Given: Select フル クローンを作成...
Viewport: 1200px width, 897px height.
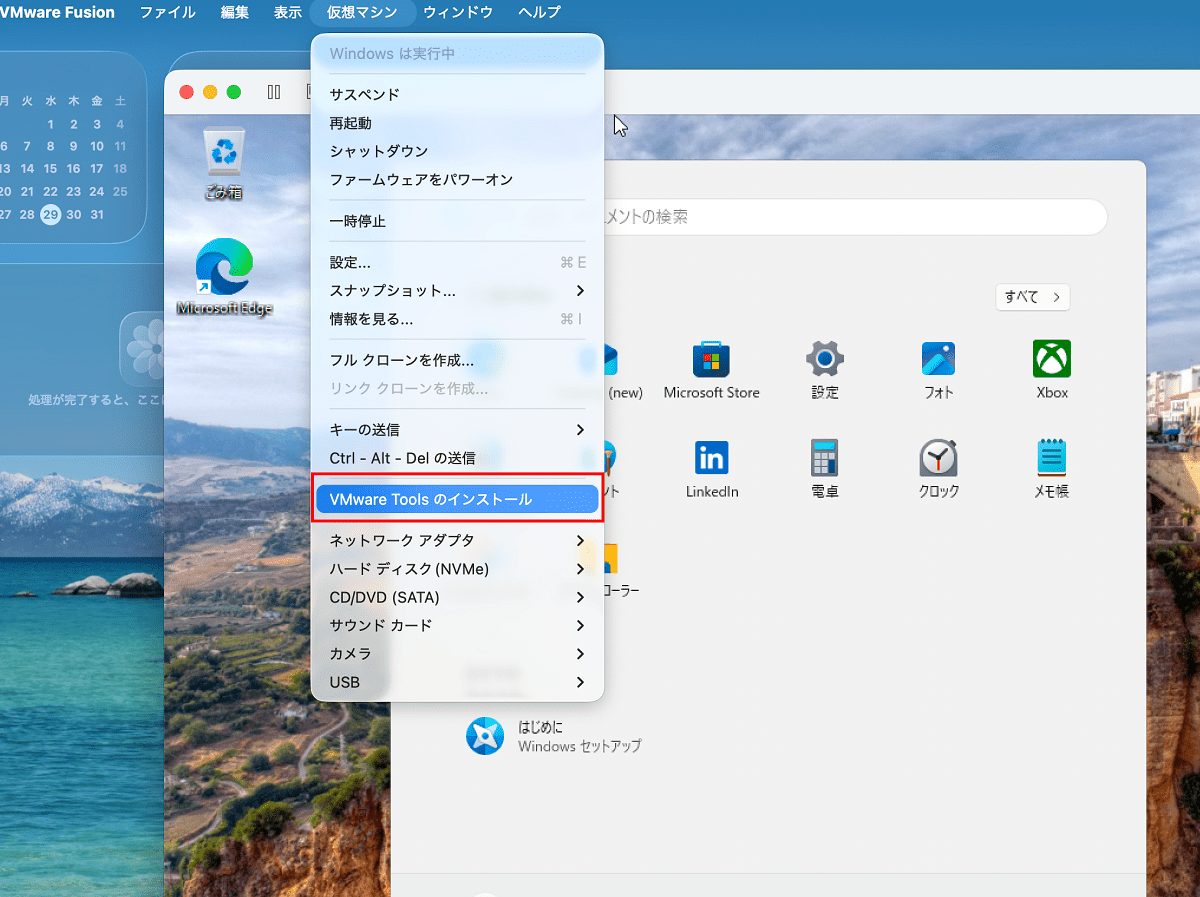Looking at the screenshot, I should pyautogui.click(x=458, y=360).
